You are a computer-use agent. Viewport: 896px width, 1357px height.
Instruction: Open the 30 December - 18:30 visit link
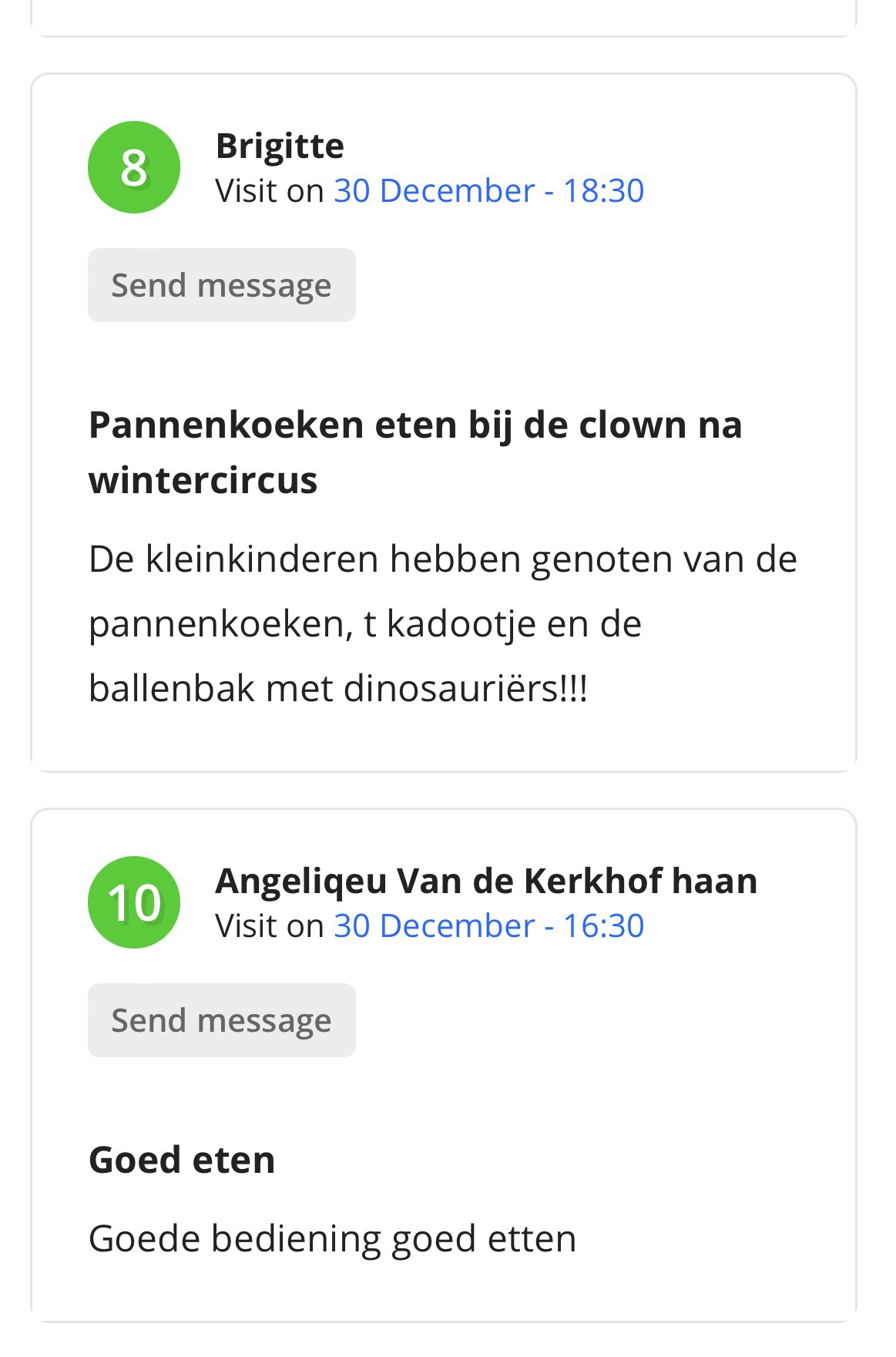pos(489,190)
